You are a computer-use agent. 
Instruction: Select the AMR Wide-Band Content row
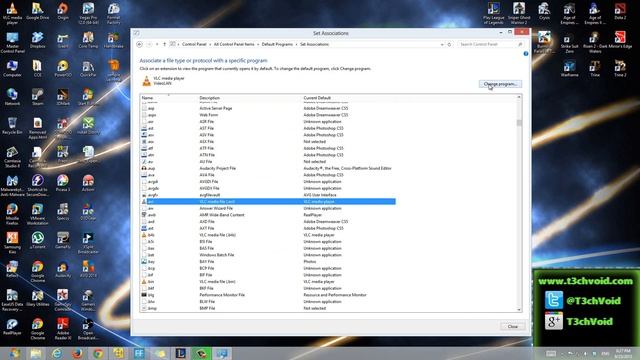tap(268, 215)
